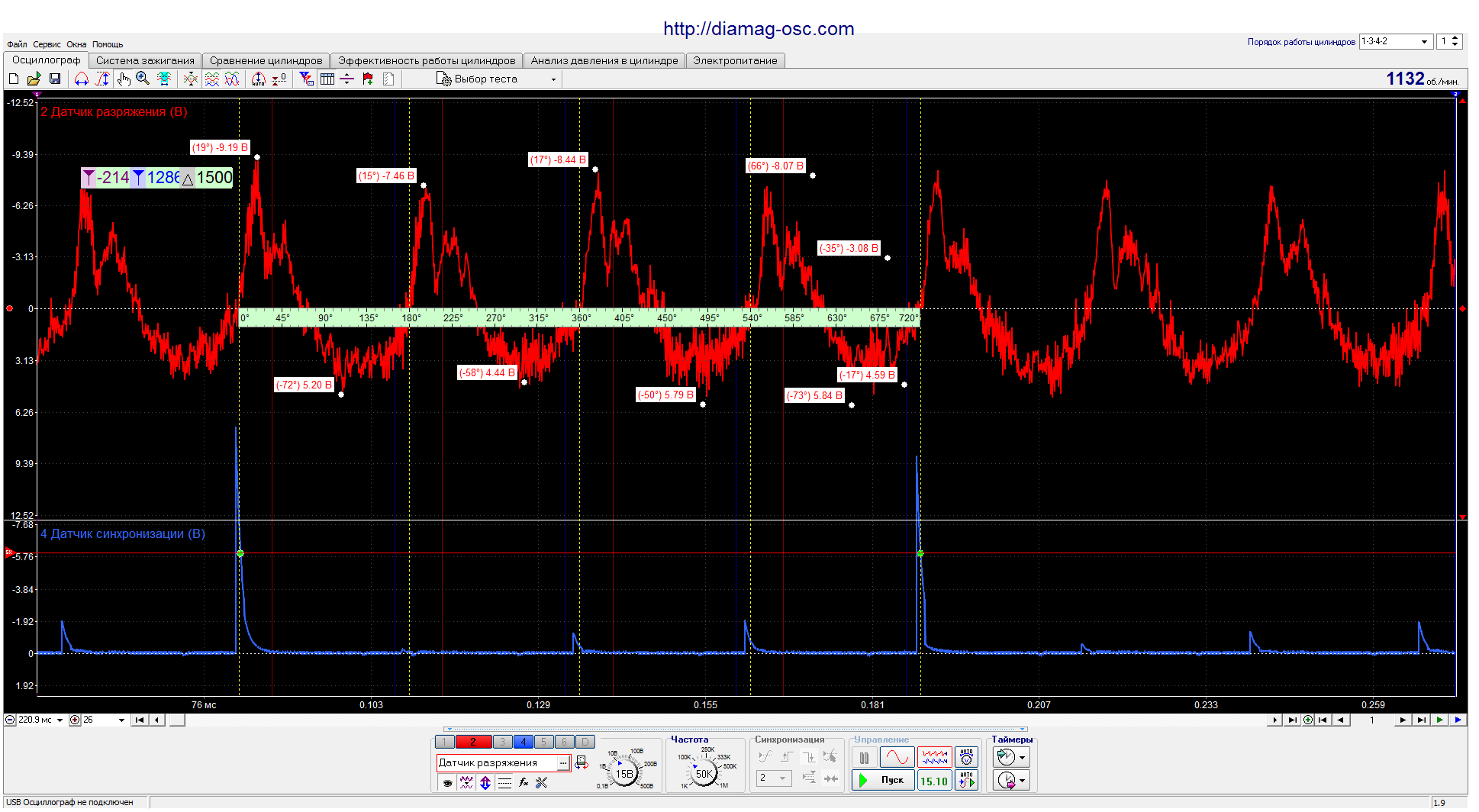Viewport: 1479px width, 812px height.
Task: Open an existing file with folder icon
Action: 34,79
